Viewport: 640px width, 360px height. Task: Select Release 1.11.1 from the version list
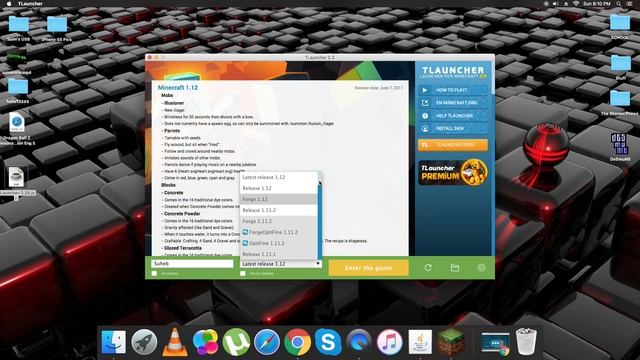coord(278,254)
